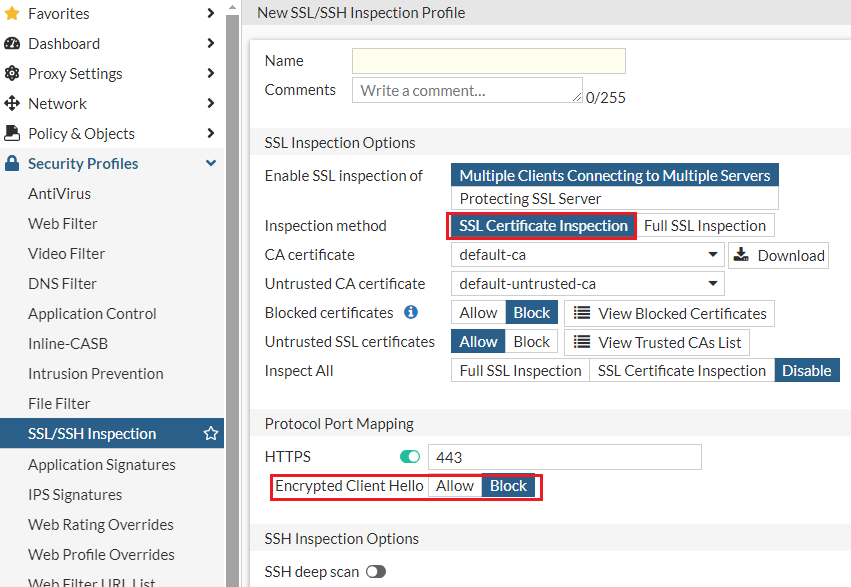Viewport: 851px width, 587px height.
Task: Click the Proxy Settings gear icon
Action: click(12, 74)
